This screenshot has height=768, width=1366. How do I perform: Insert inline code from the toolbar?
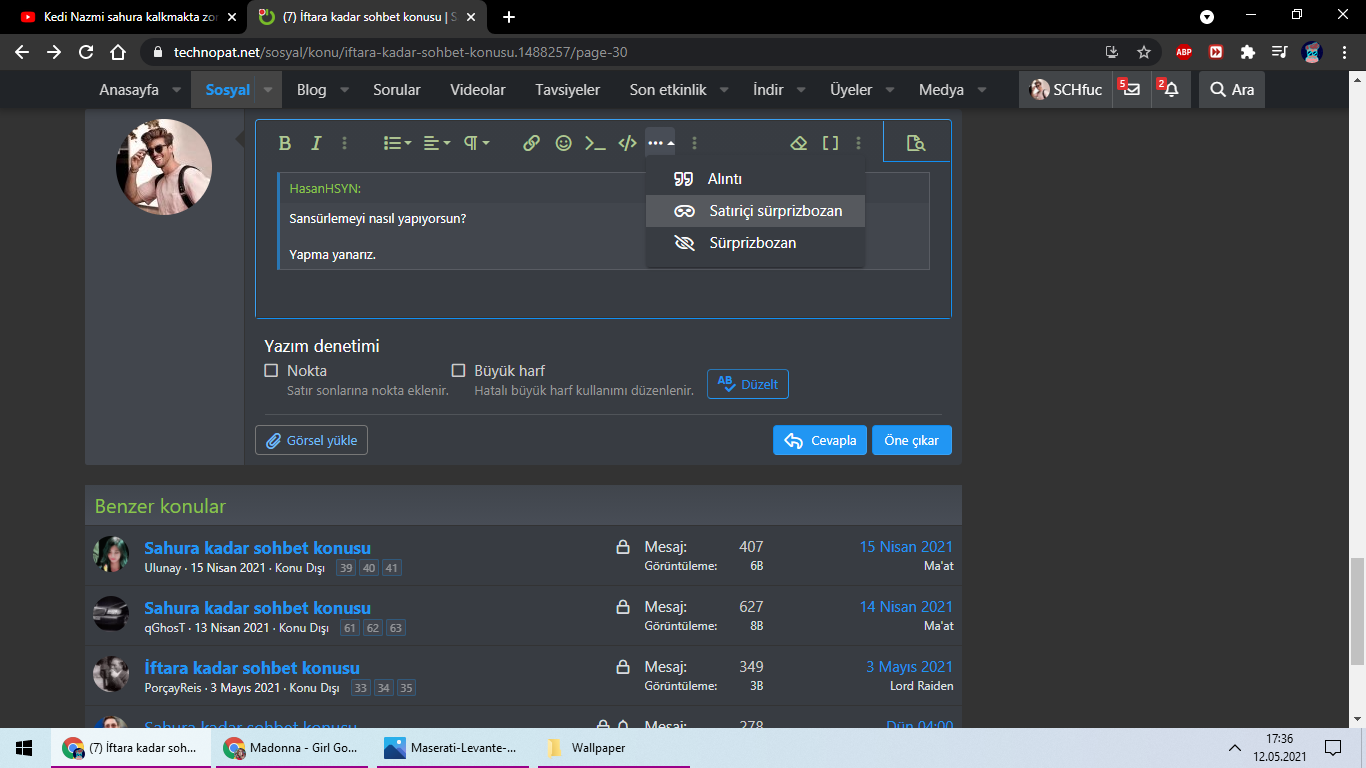click(x=595, y=143)
